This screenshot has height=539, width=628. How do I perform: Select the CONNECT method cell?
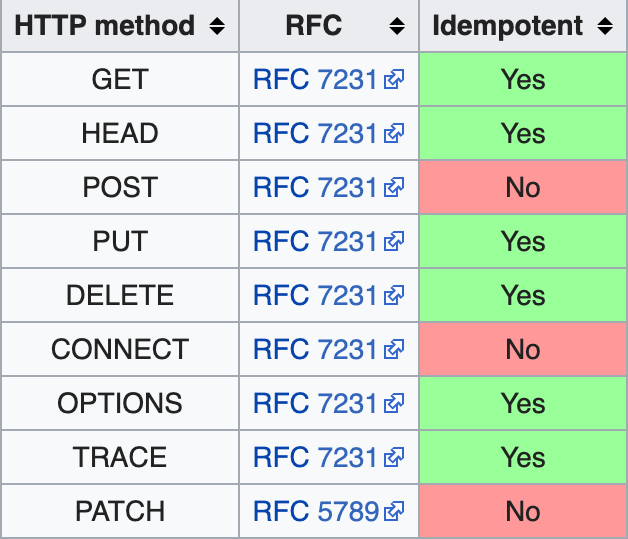click(120, 350)
